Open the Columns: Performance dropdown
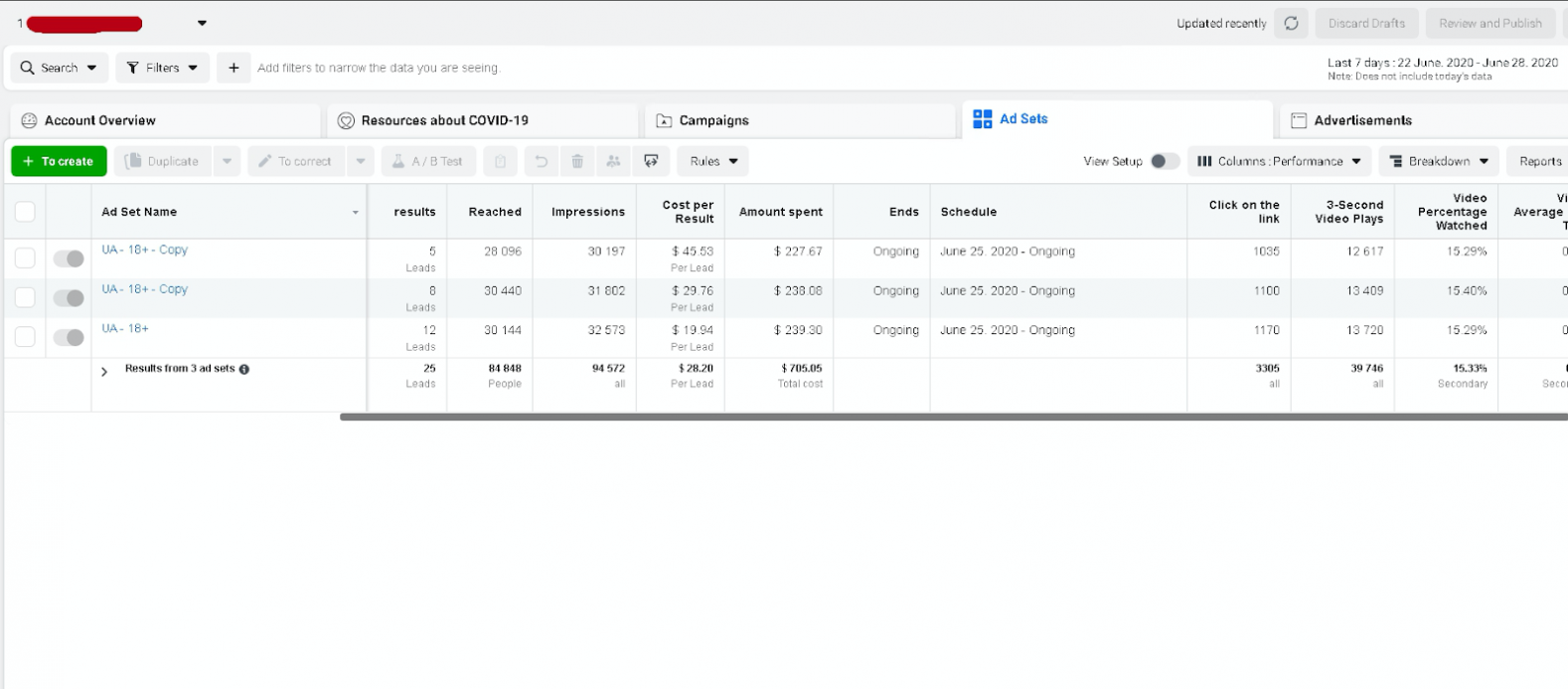This screenshot has width=1568, height=689. click(1280, 161)
